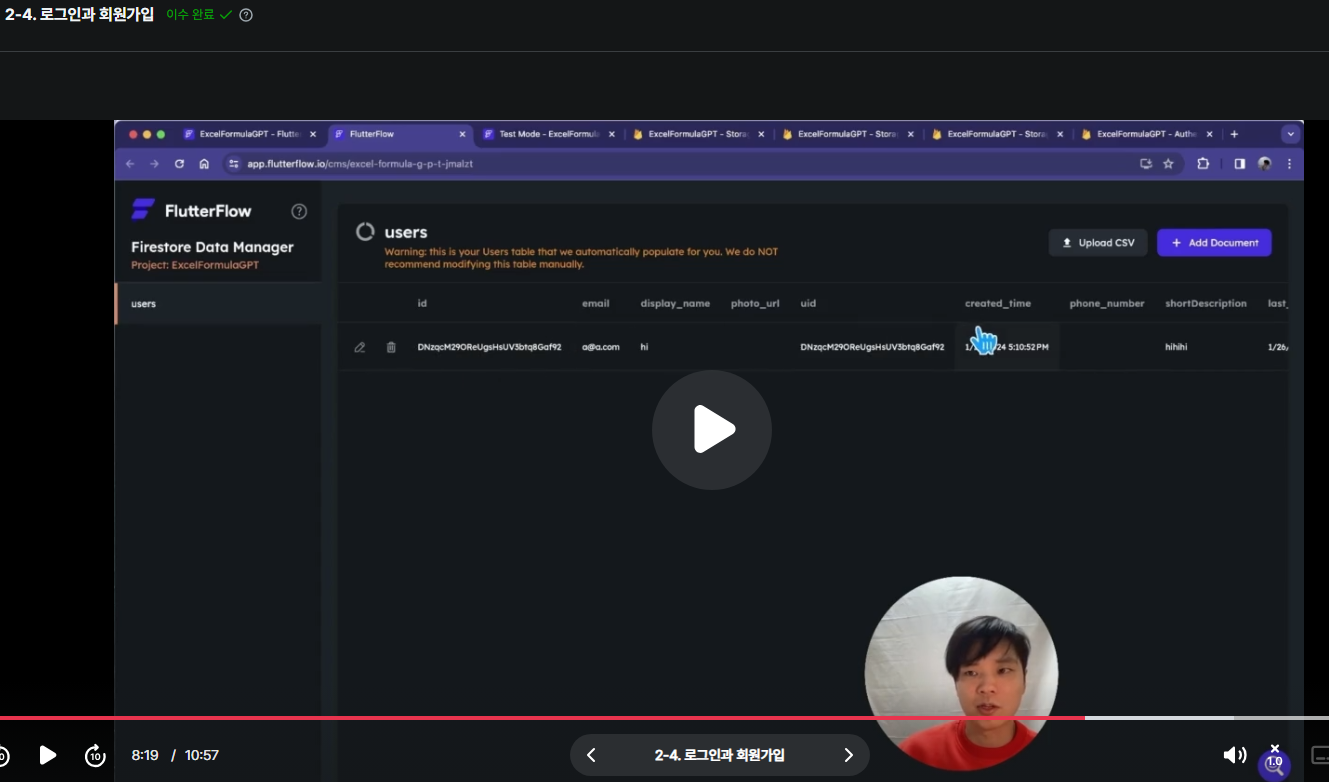1329x782 pixels.
Task: Click the shortDescription column header
Action: (x=1206, y=303)
